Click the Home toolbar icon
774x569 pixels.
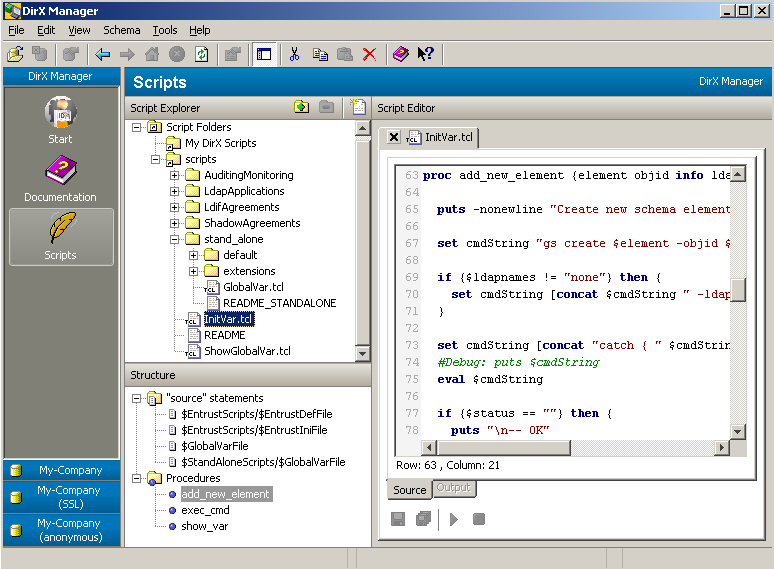pos(152,54)
